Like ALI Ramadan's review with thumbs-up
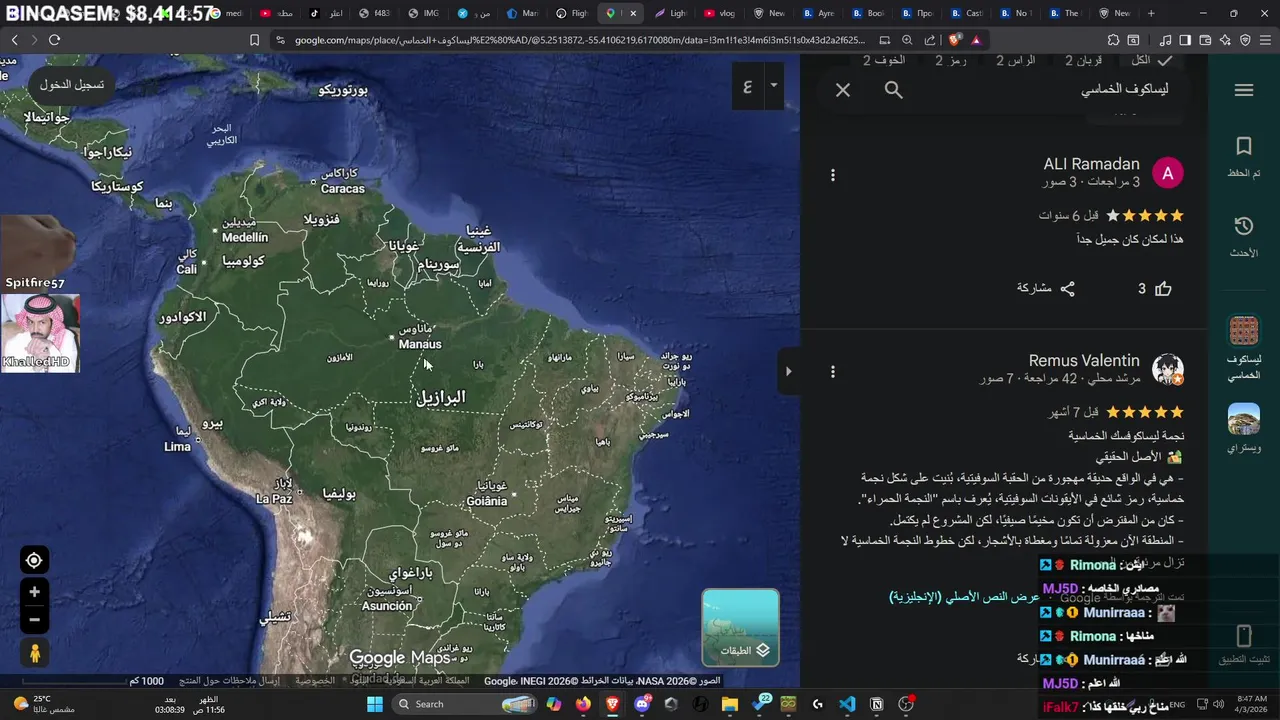The width and height of the screenshot is (1280, 720). pos(1163,289)
